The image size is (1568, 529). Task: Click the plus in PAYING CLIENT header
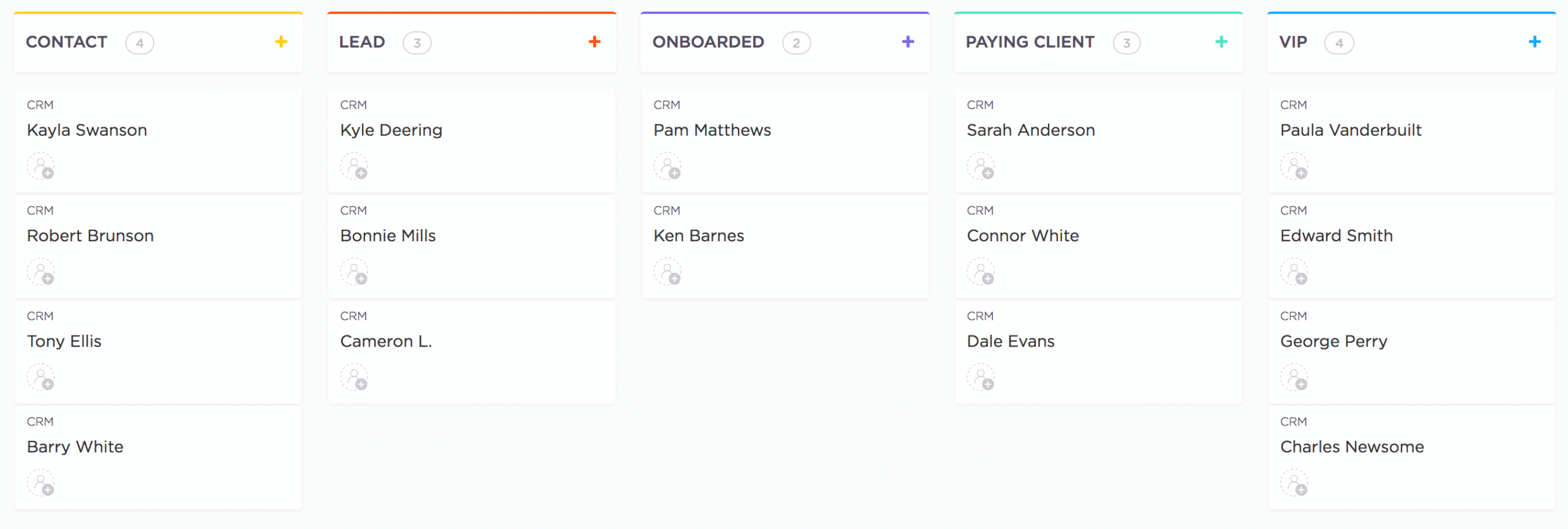(x=1221, y=42)
